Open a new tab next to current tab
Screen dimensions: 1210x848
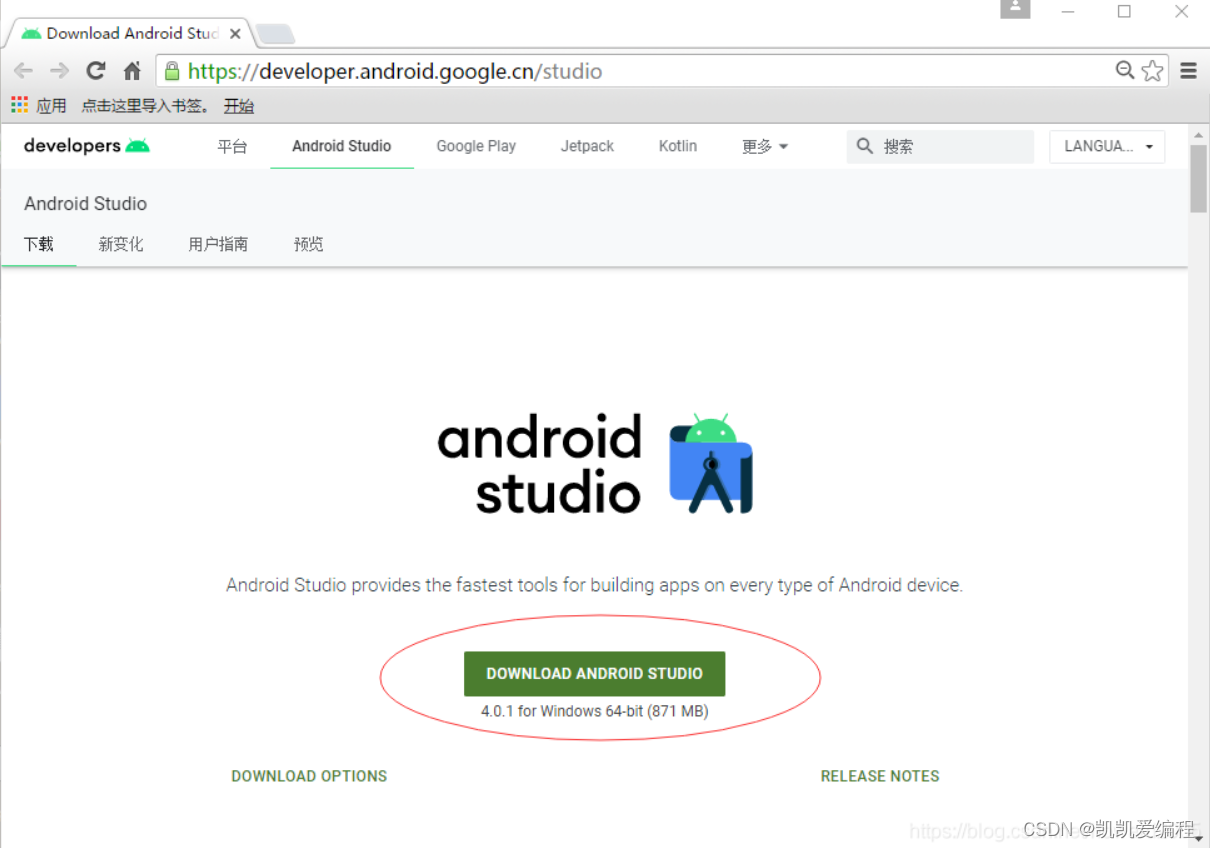(274, 34)
